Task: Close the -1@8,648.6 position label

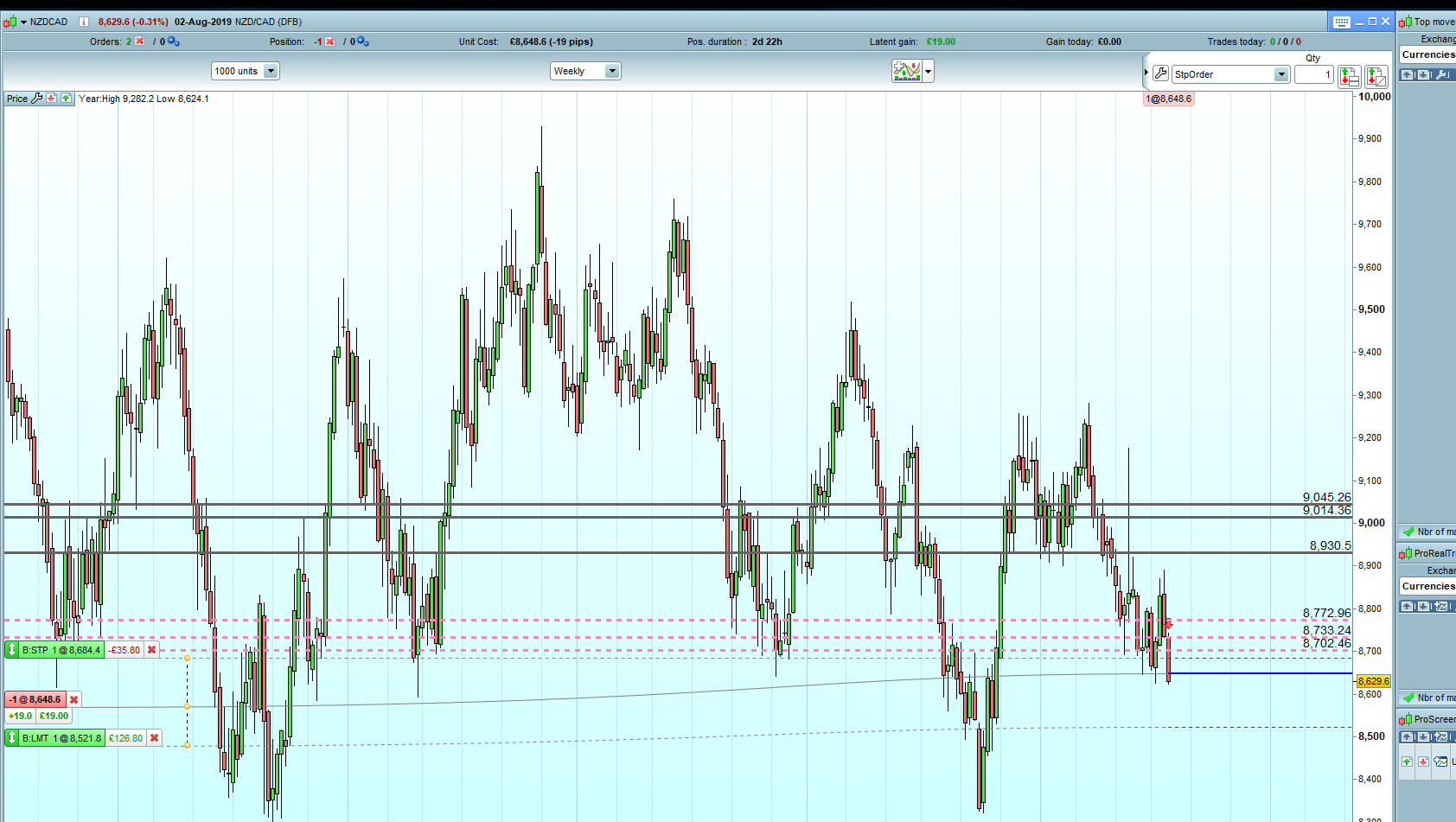Action: coord(74,699)
